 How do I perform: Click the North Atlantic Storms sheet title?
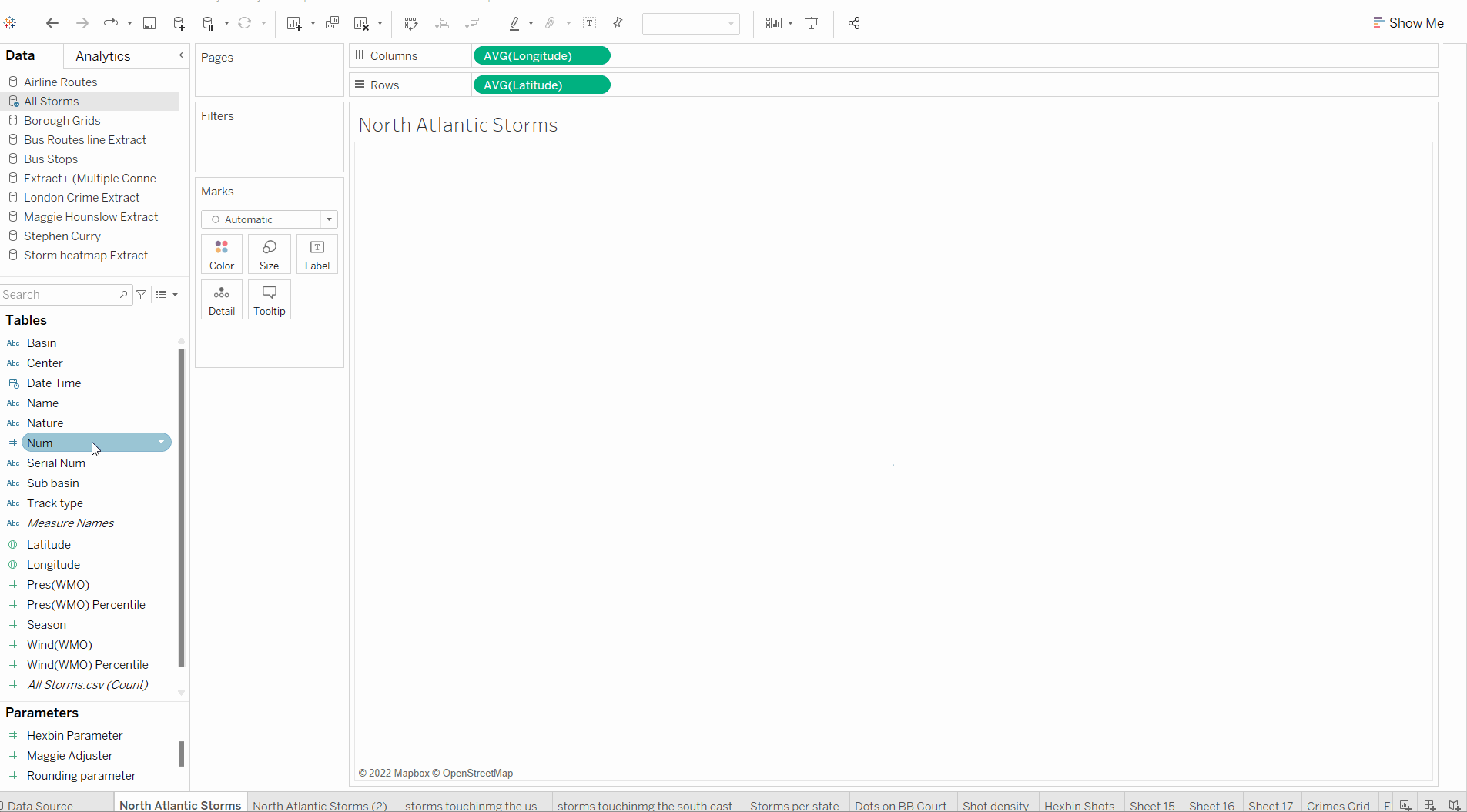coord(458,125)
